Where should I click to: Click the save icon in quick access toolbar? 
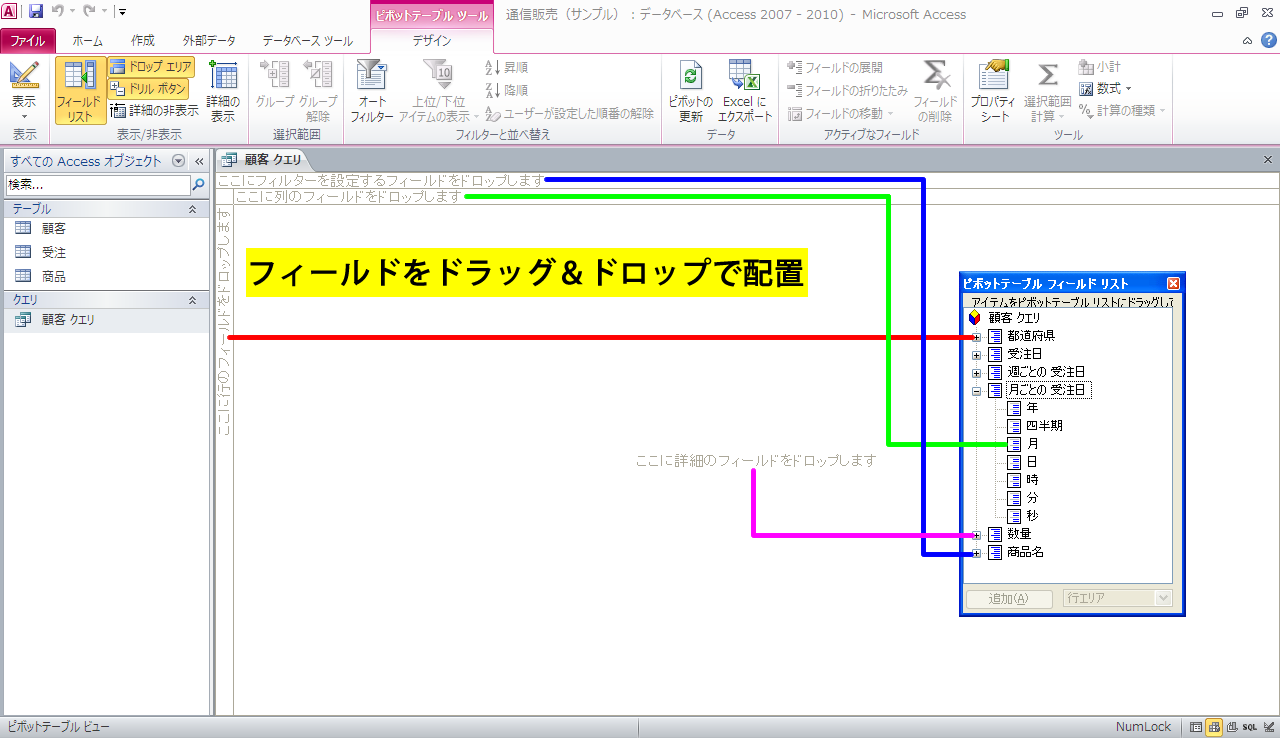pyautogui.click(x=36, y=12)
